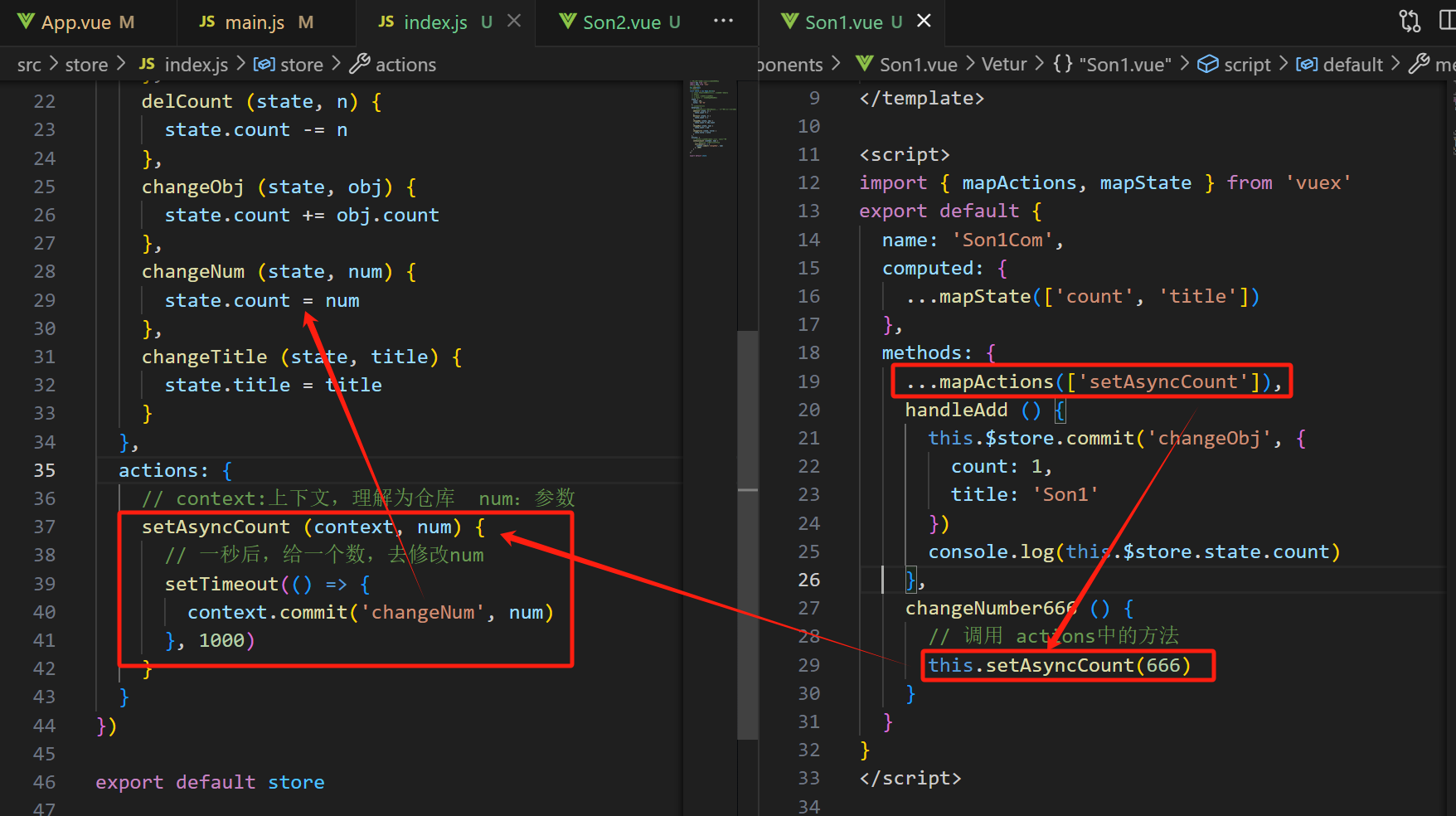Screen dimensions: 1456x816
Task: Click 'this.setAsyncCount(666)' call
Action: 1059,665
